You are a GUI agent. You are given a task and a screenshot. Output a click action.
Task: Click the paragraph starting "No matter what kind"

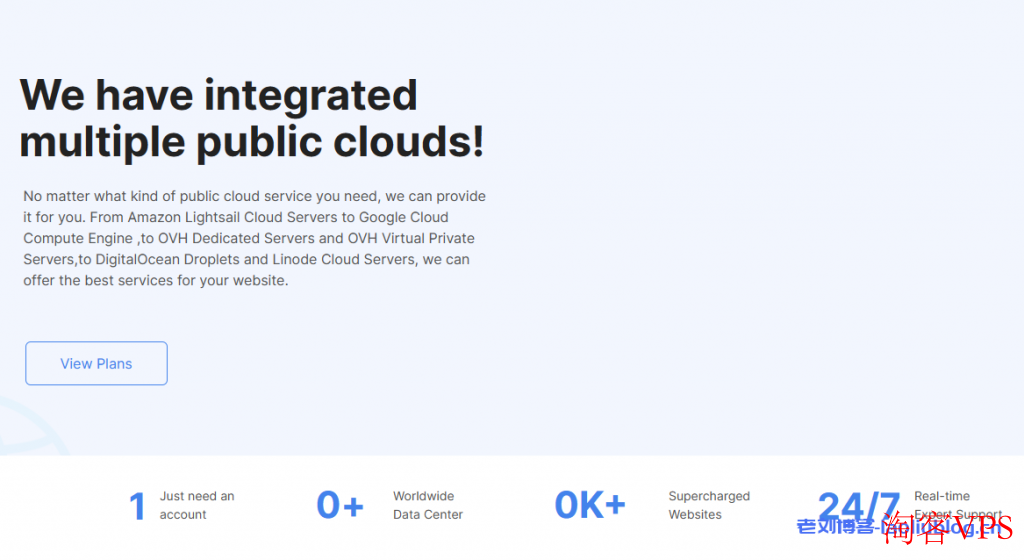[255, 238]
